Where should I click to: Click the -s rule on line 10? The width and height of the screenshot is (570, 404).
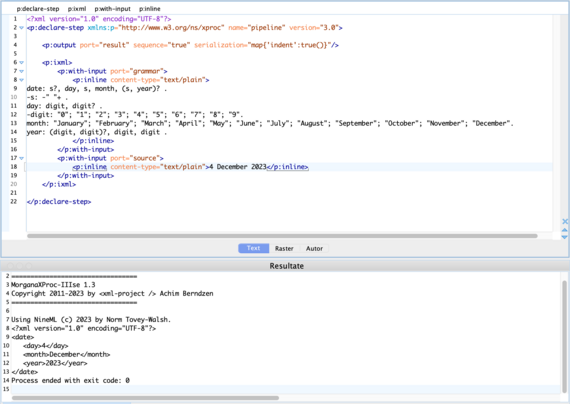tap(47, 97)
